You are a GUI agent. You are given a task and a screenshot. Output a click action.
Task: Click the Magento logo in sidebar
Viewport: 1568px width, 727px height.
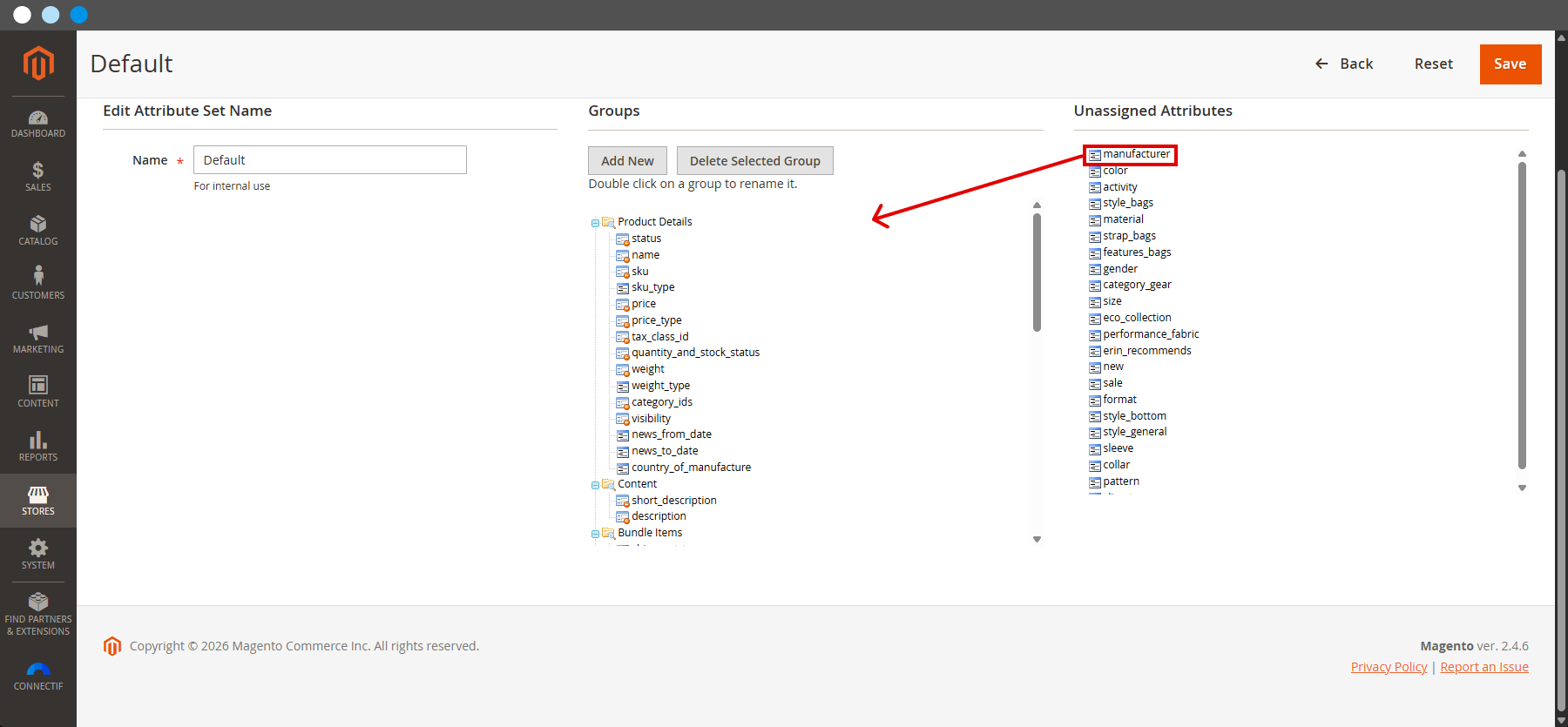(x=38, y=64)
